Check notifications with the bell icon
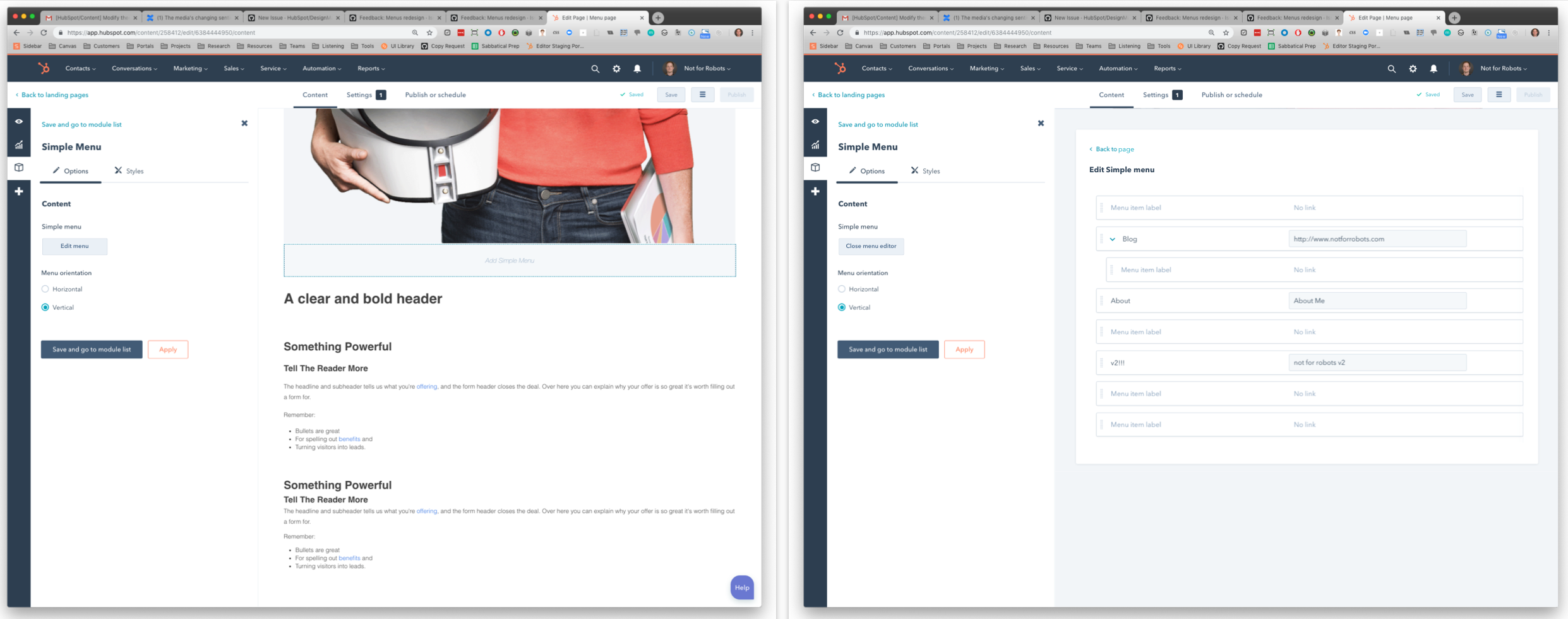1568x619 pixels. 637,68
